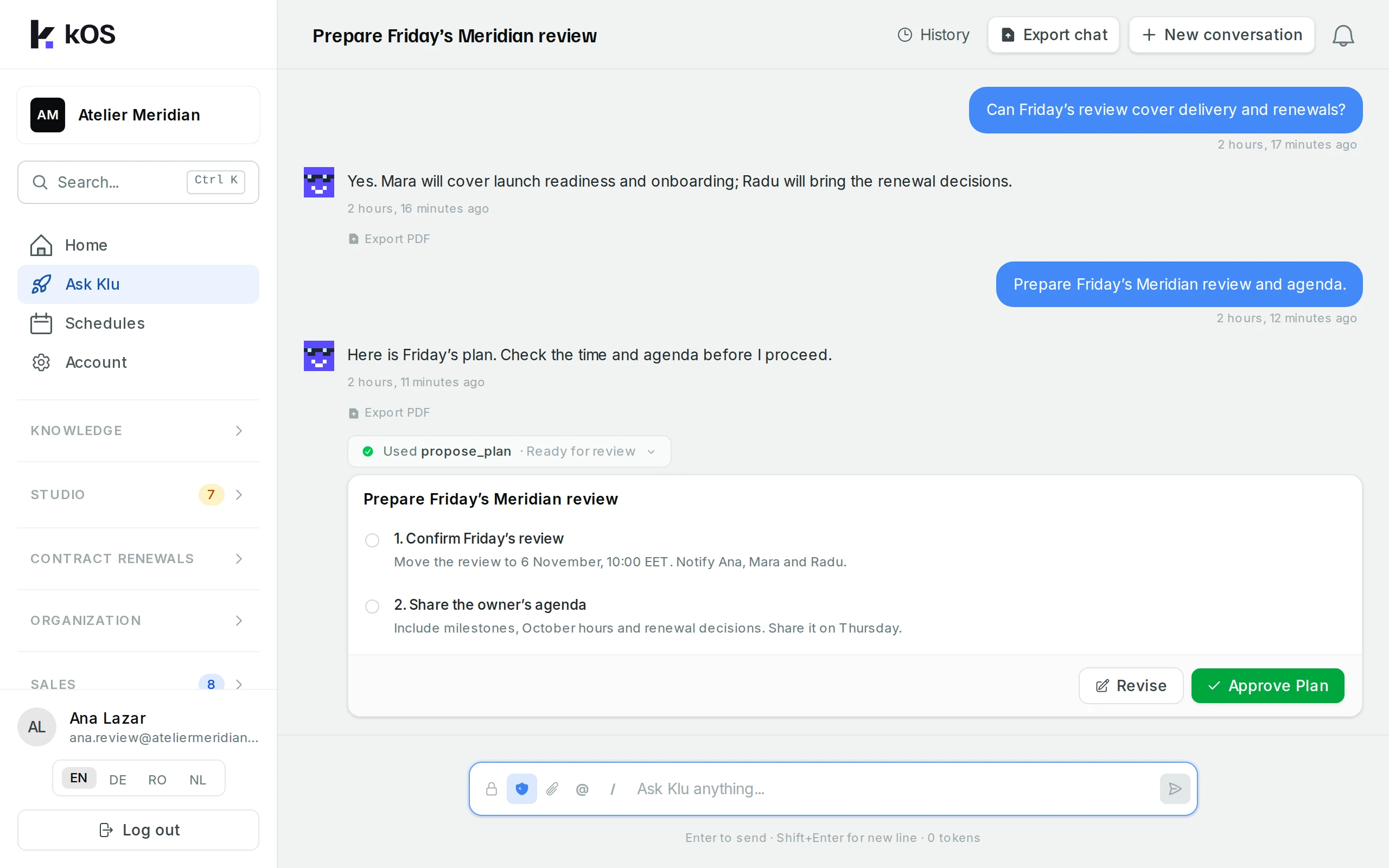Expand the Knowledge sidebar section

[x=138, y=431]
